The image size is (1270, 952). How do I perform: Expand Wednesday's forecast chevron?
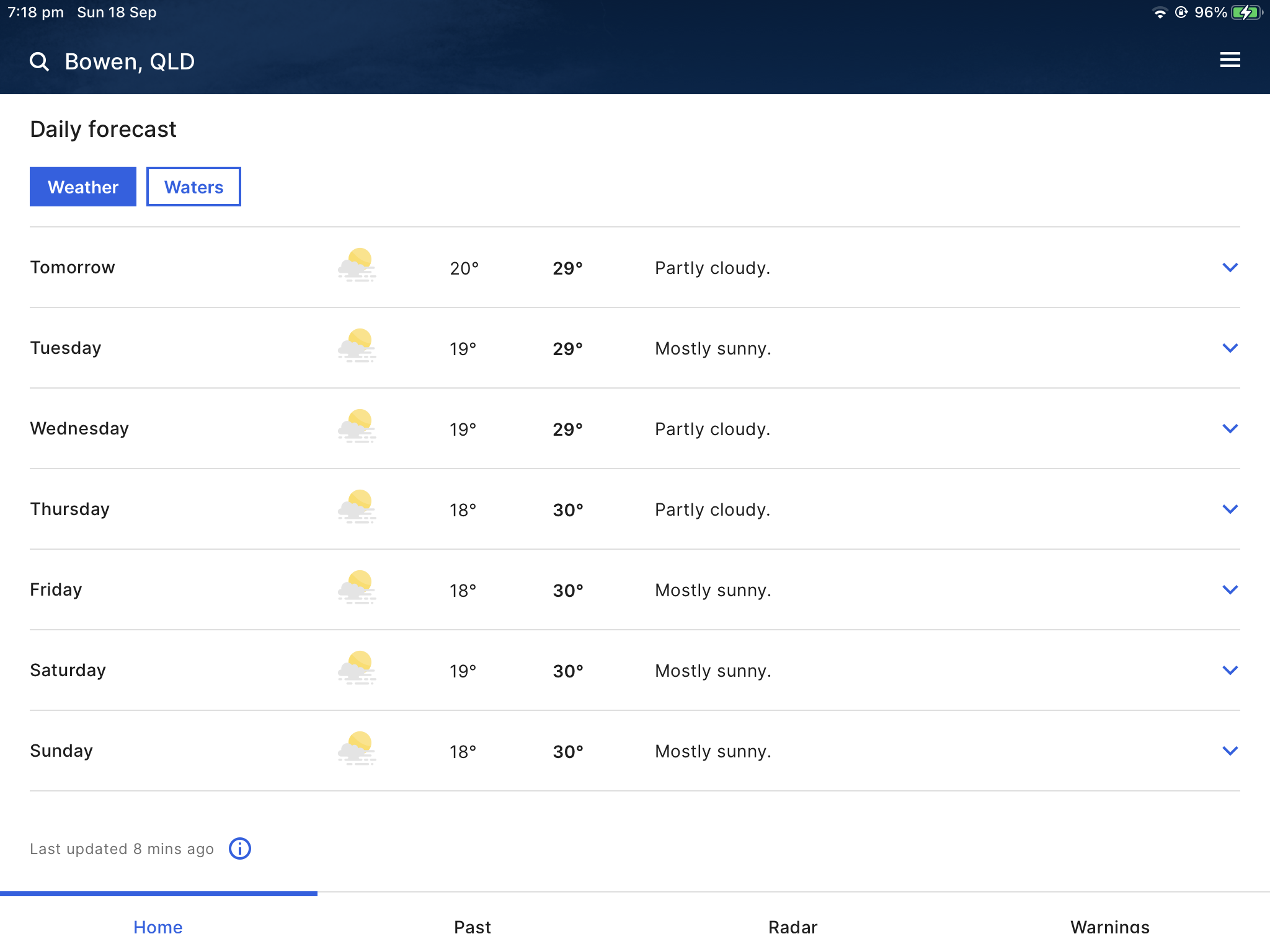tap(1230, 428)
